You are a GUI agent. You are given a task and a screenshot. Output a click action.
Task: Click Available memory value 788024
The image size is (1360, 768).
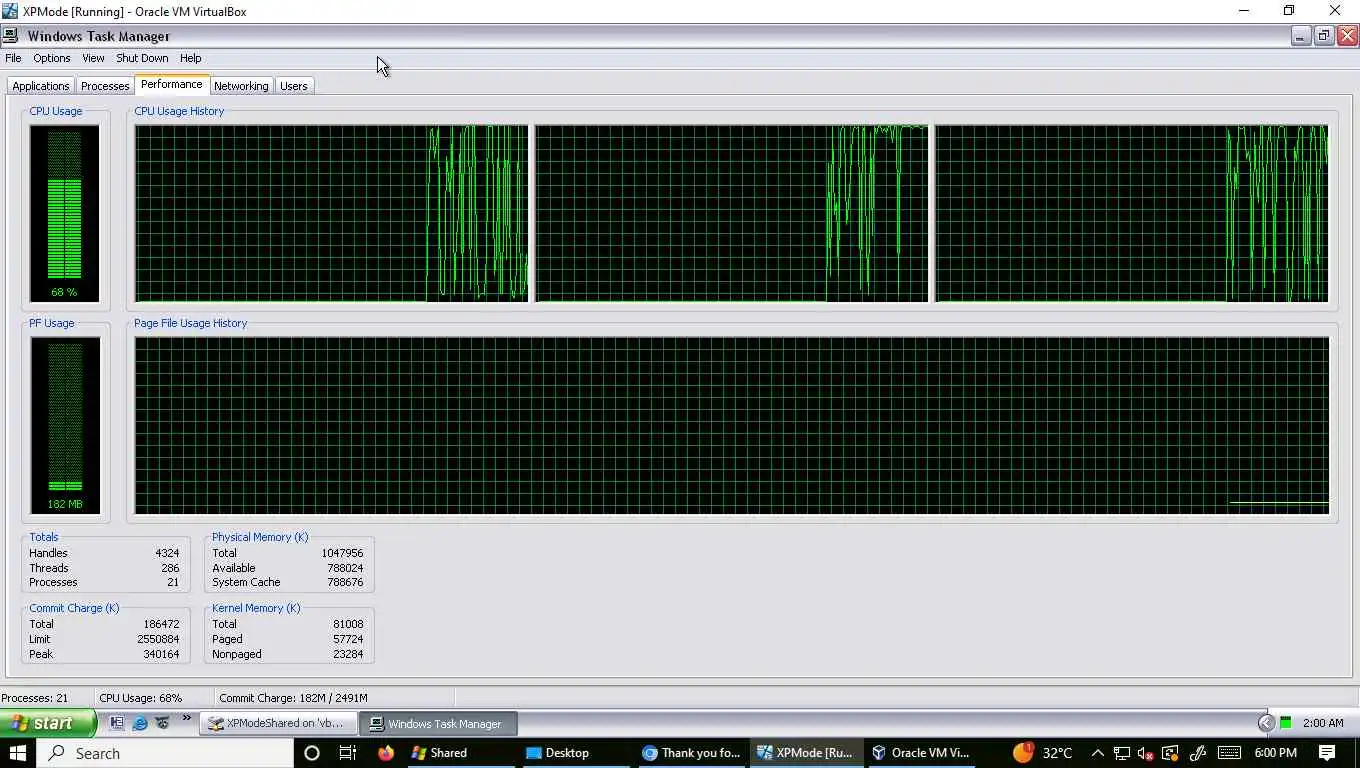345,568
